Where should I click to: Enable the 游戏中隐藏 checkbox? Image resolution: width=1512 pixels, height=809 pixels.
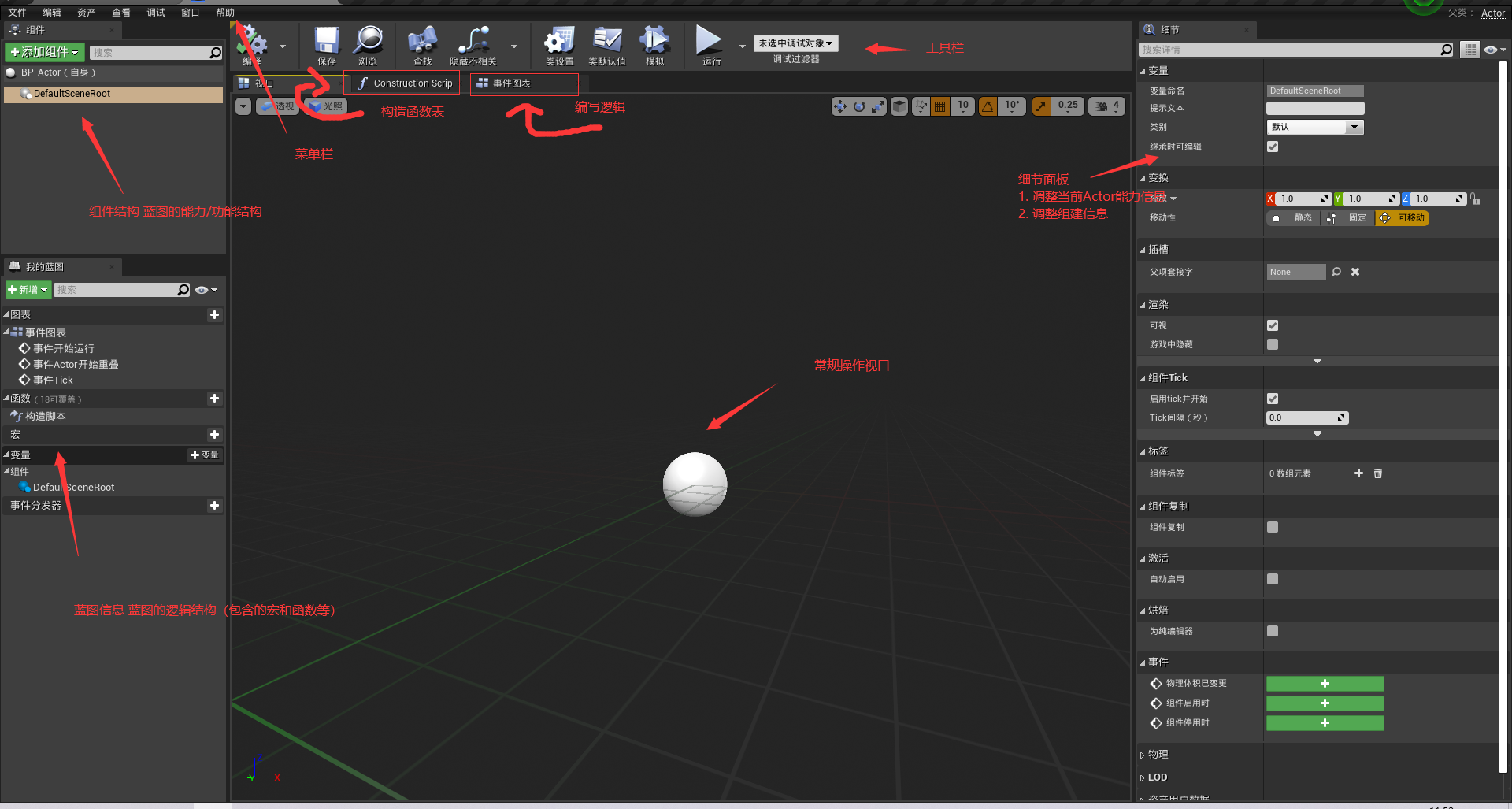[1273, 344]
